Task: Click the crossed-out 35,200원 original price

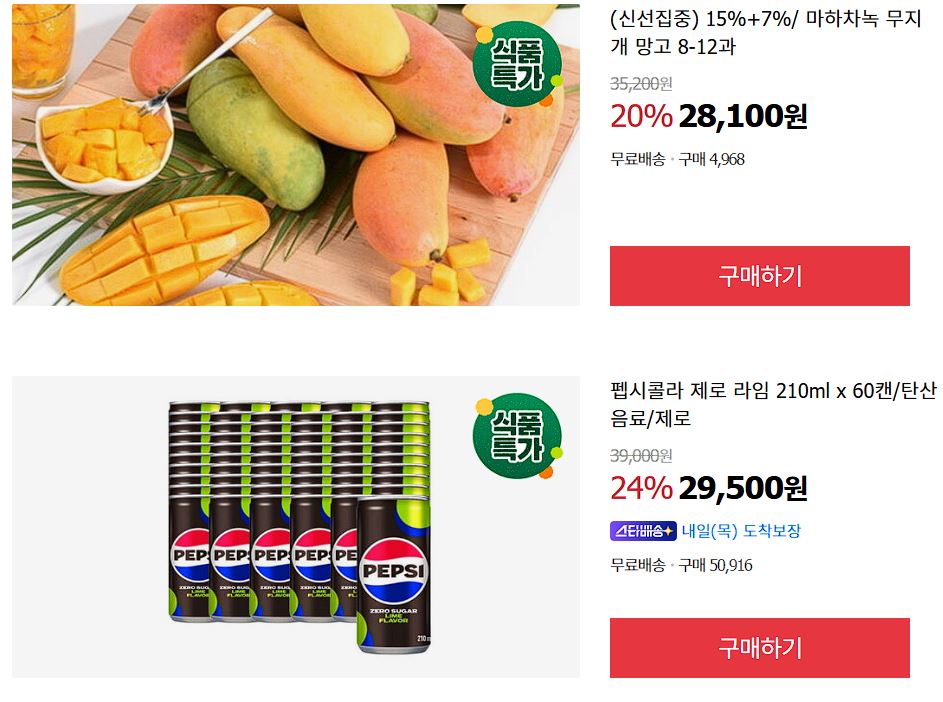Action: (x=641, y=84)
